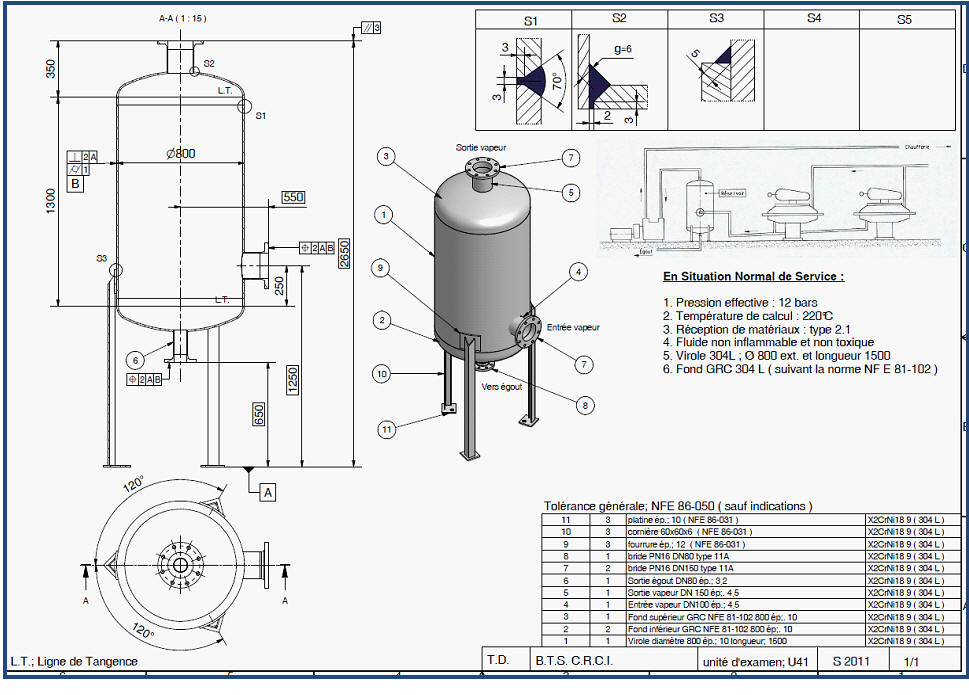Open the installation schematic picture
Screen dimensions: 969x695
(x=776, y=200)
